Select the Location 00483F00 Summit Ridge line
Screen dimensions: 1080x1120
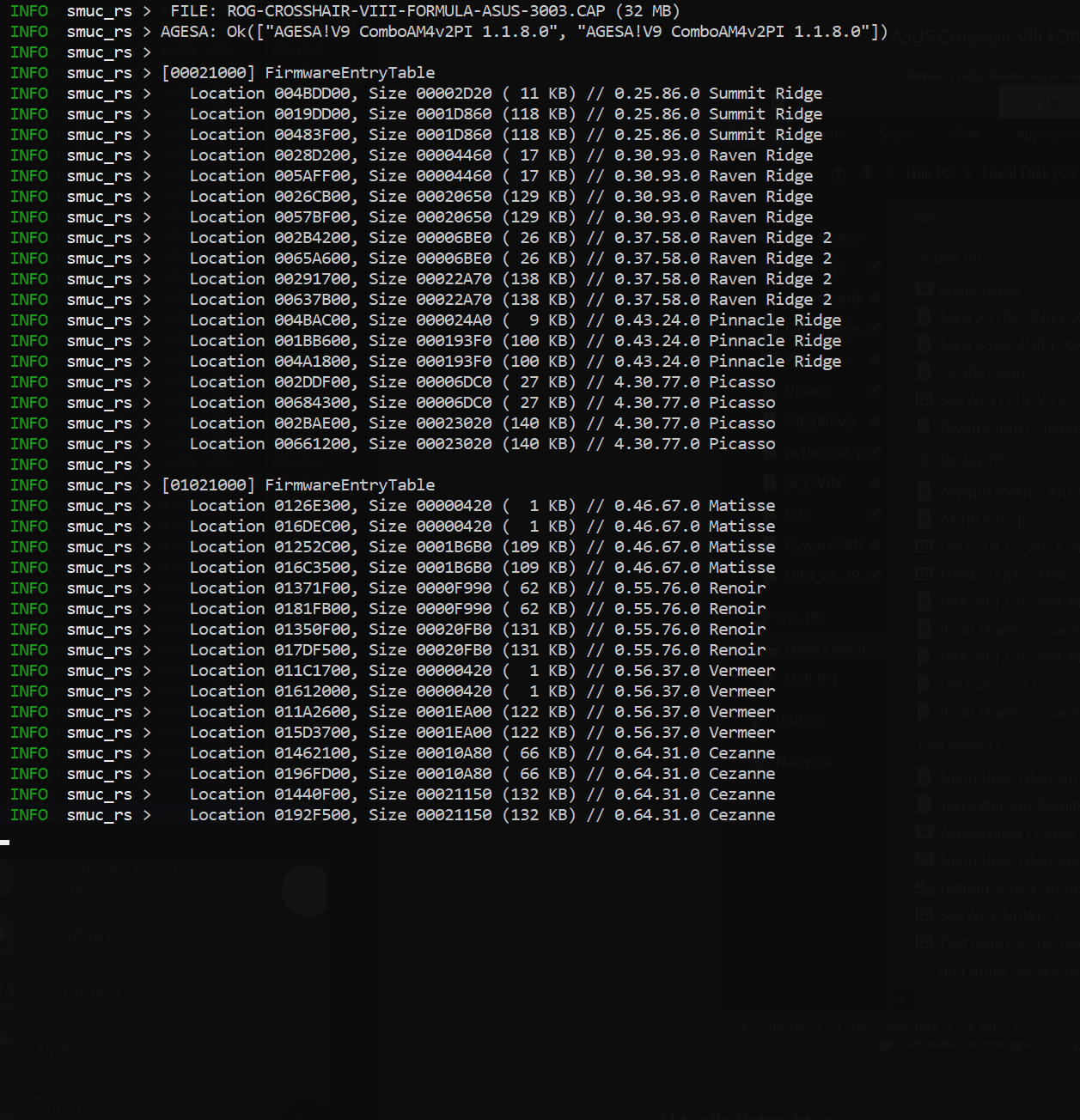[x=416, y=135]
